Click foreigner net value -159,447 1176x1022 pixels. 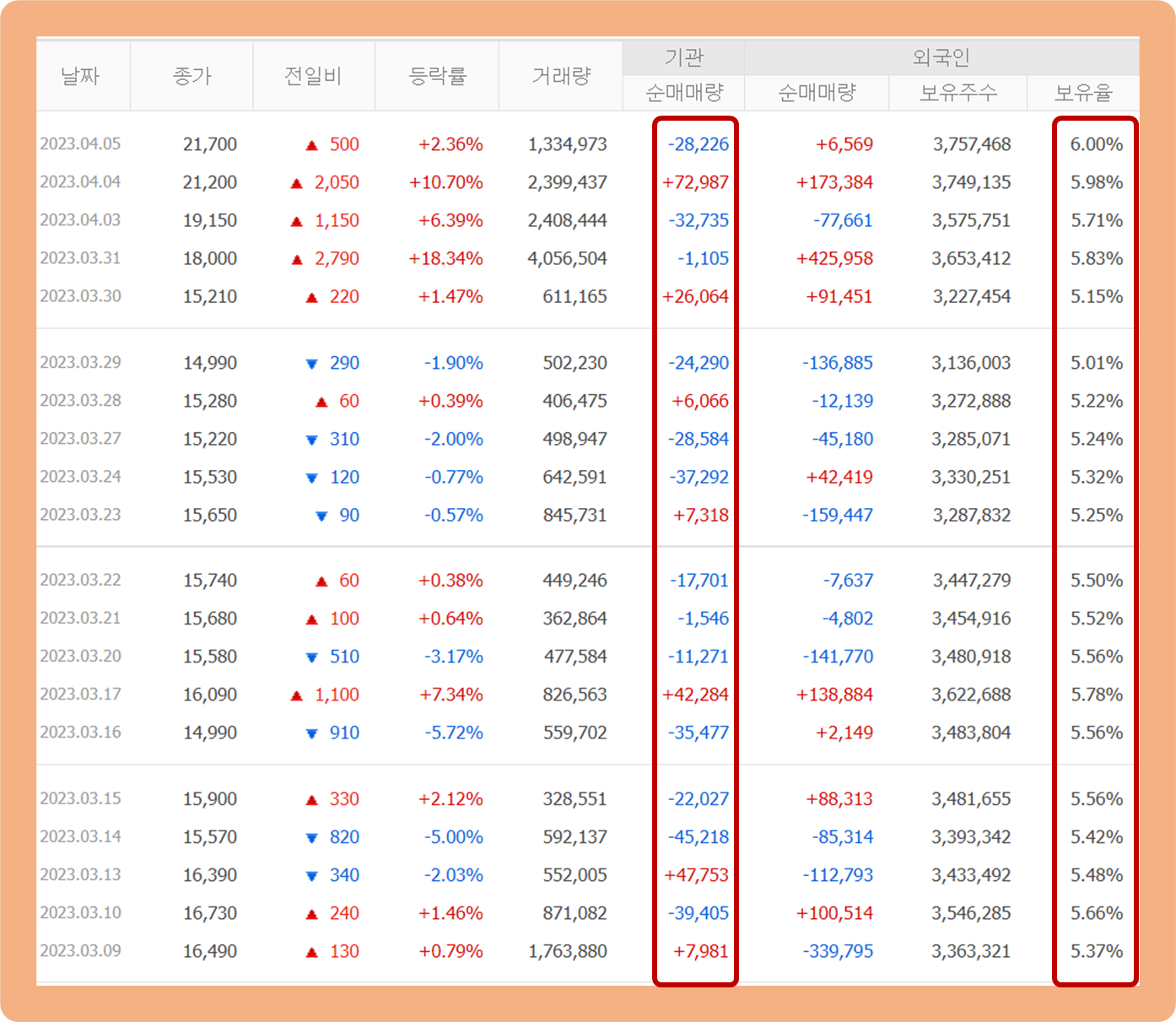point(838,515)
